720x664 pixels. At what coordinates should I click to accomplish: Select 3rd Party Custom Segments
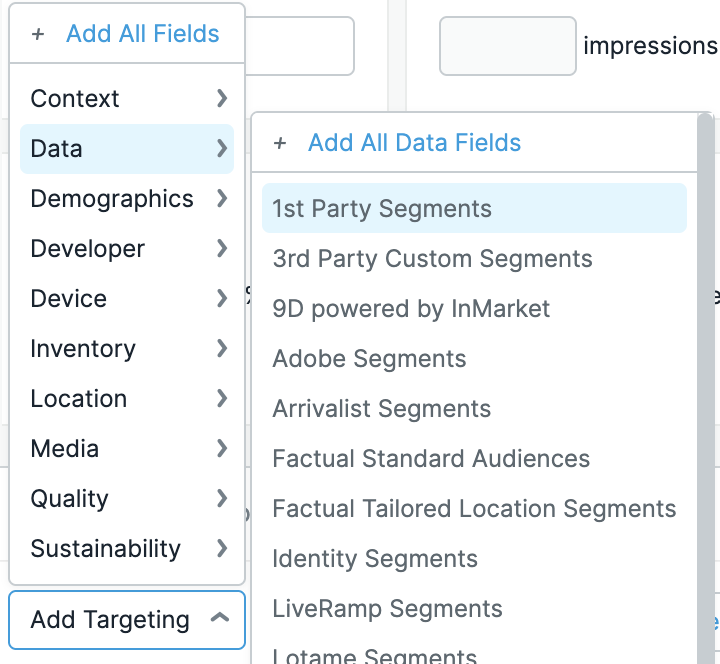pos(432,259)
